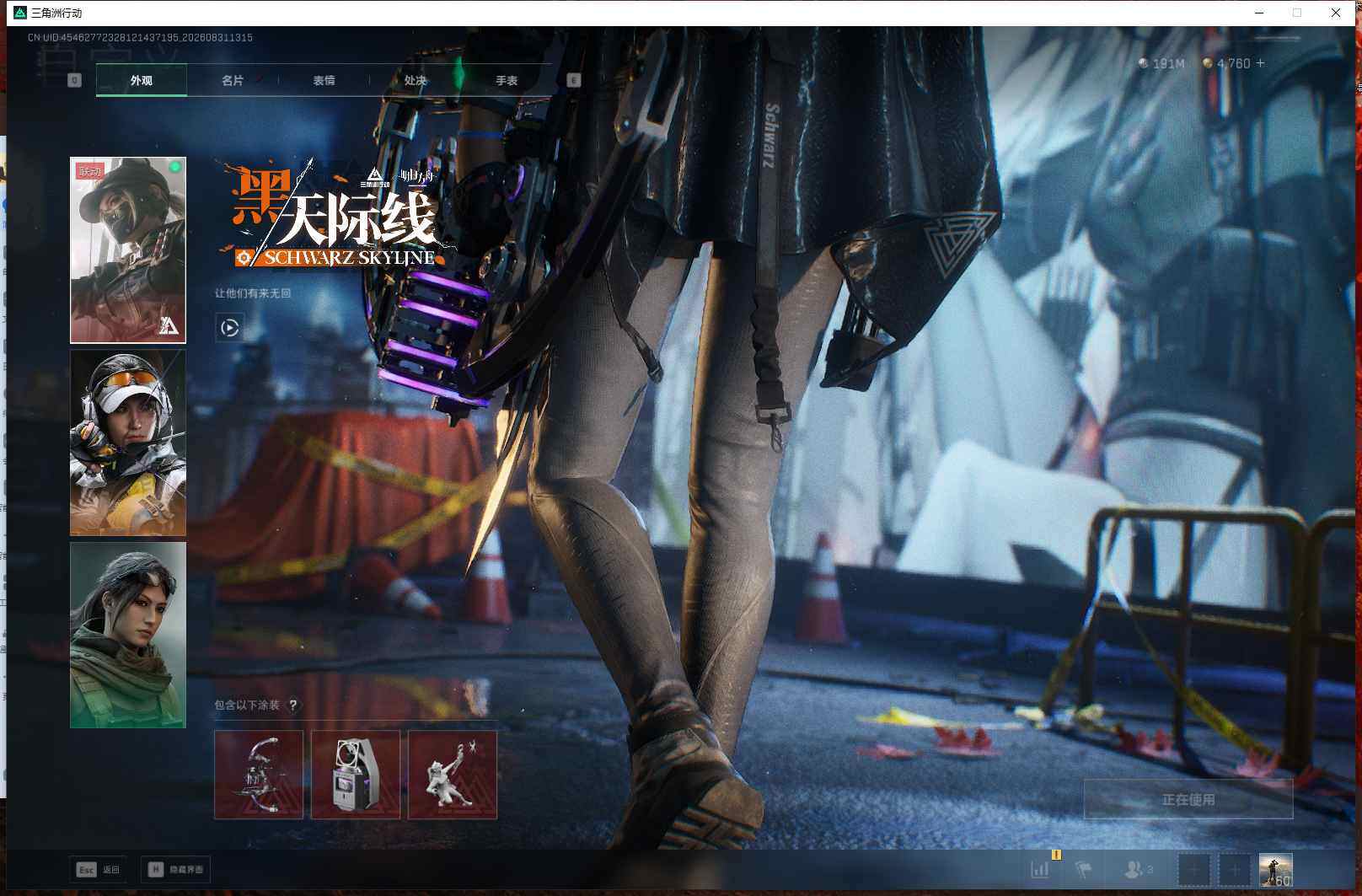Click the 三角洲行动 app icon in title bar
1362x896 pixels.
[x=20, y=13]
